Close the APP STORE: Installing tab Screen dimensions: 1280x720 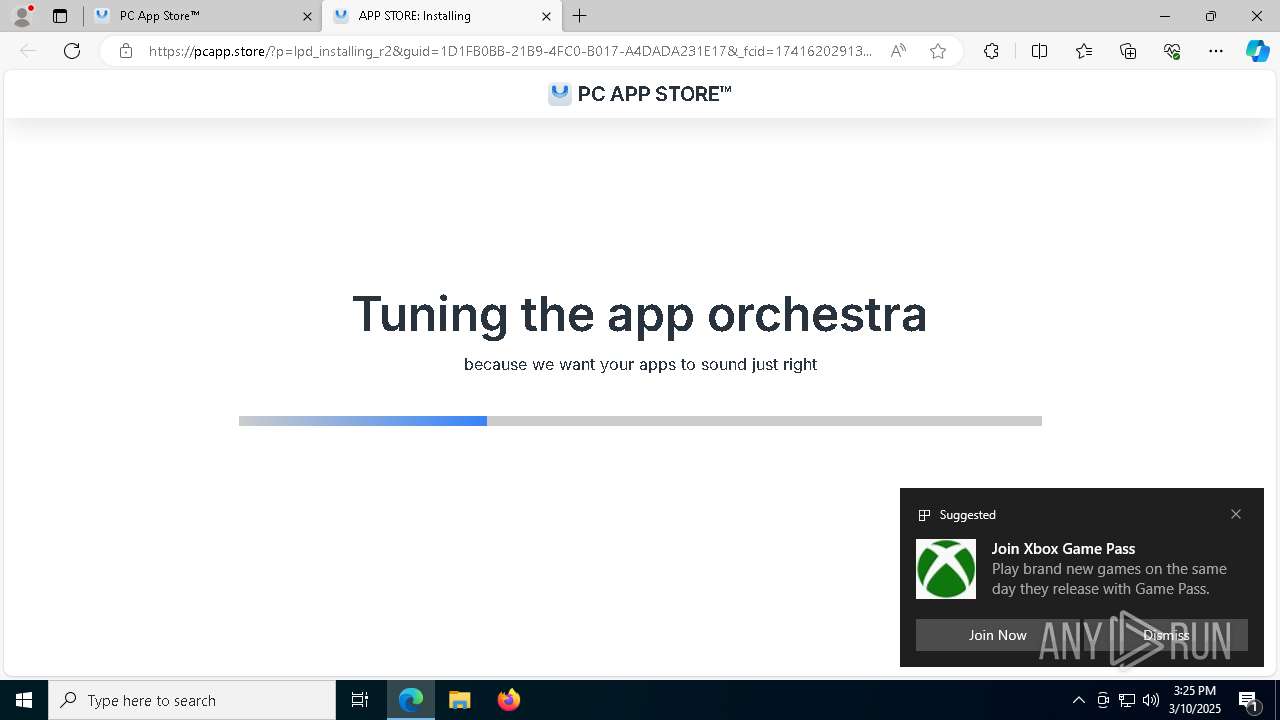pos(546,16)
